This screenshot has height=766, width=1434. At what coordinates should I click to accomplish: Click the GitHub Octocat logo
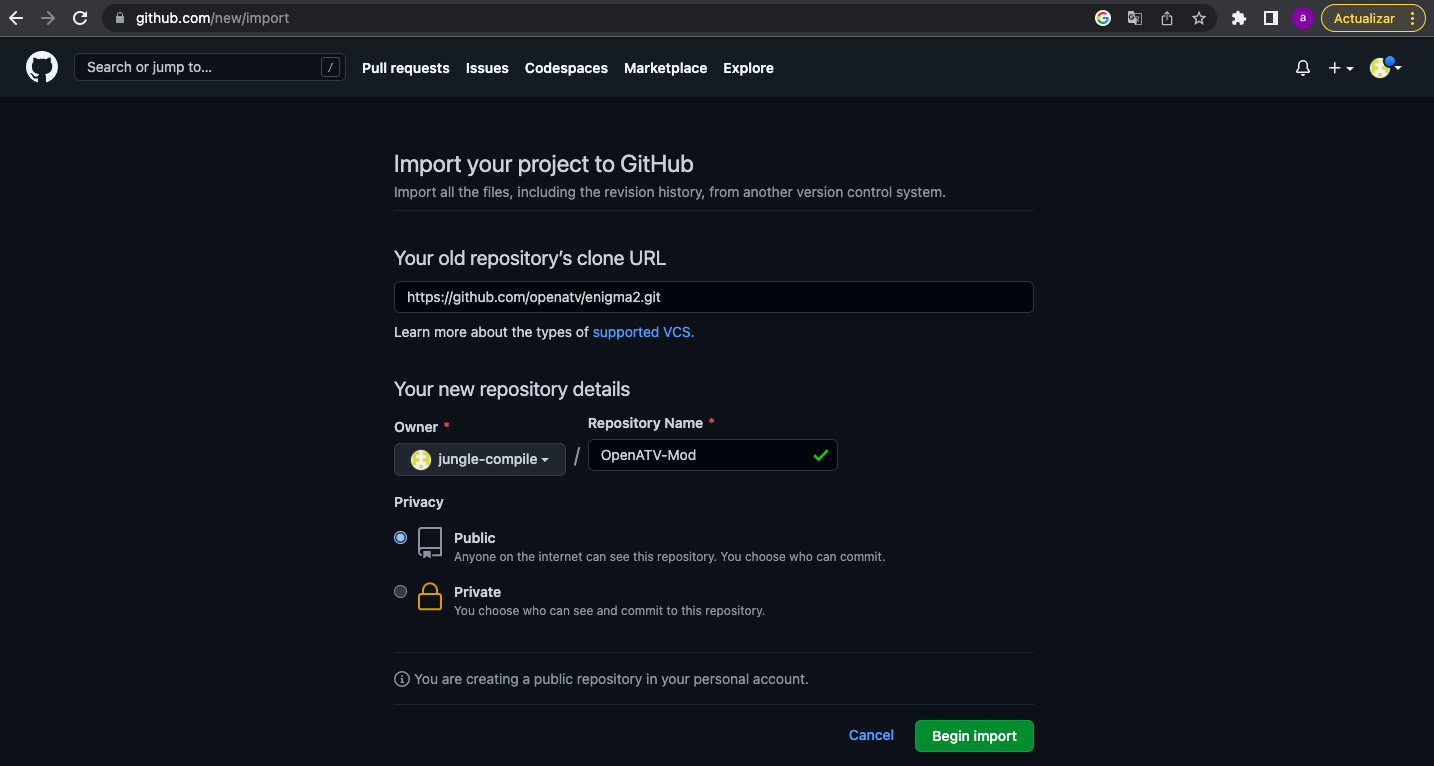coord(42,68)
